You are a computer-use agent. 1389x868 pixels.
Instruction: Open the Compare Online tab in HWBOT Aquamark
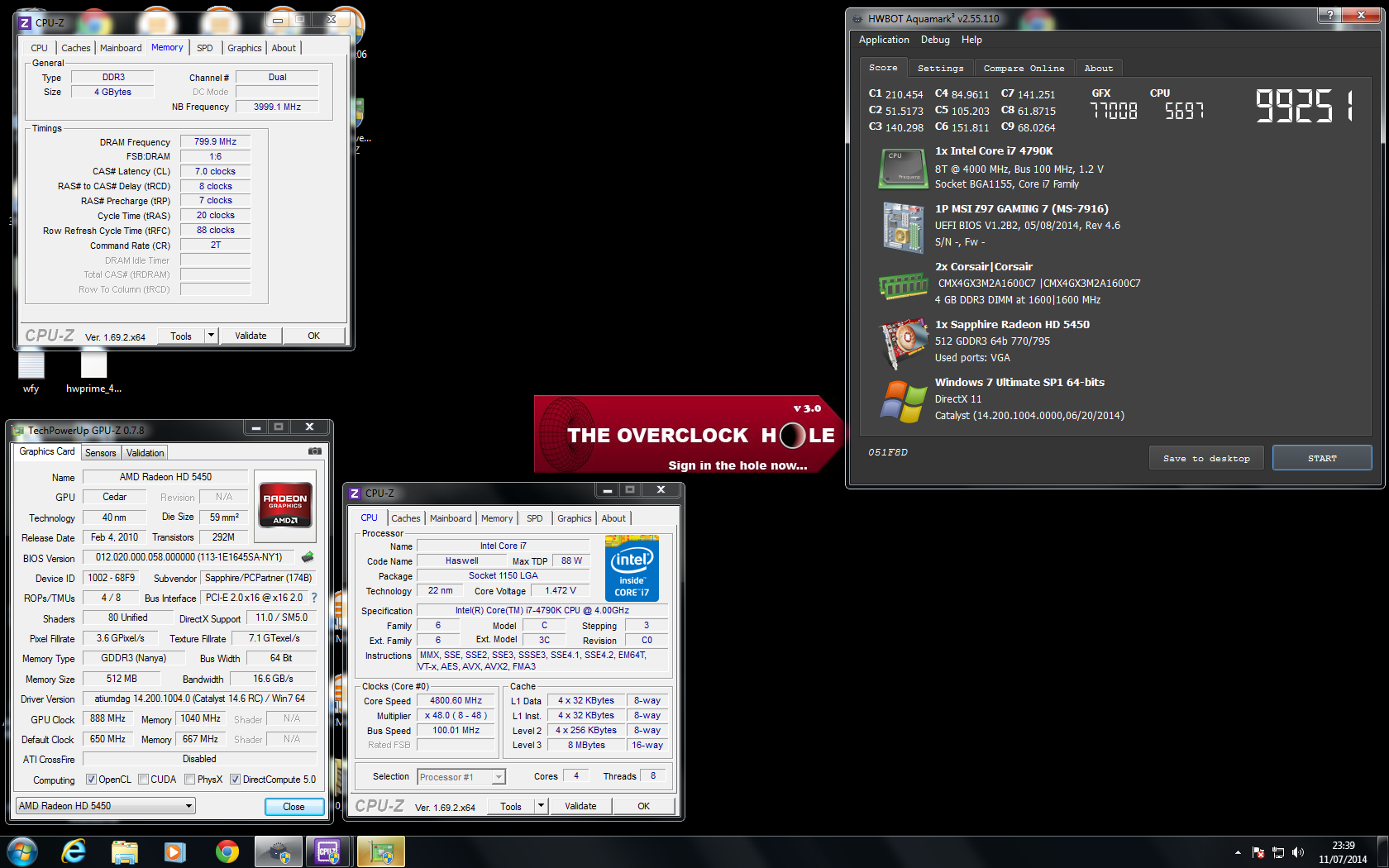coord(1024,69)
